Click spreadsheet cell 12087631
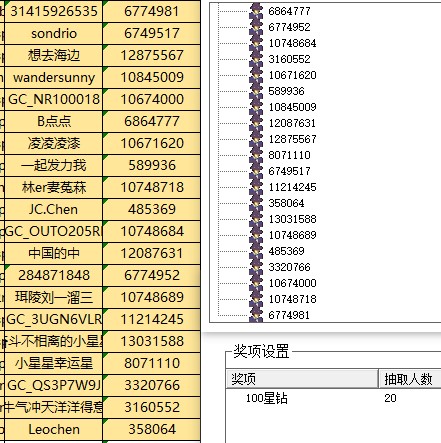 (152, 253)
